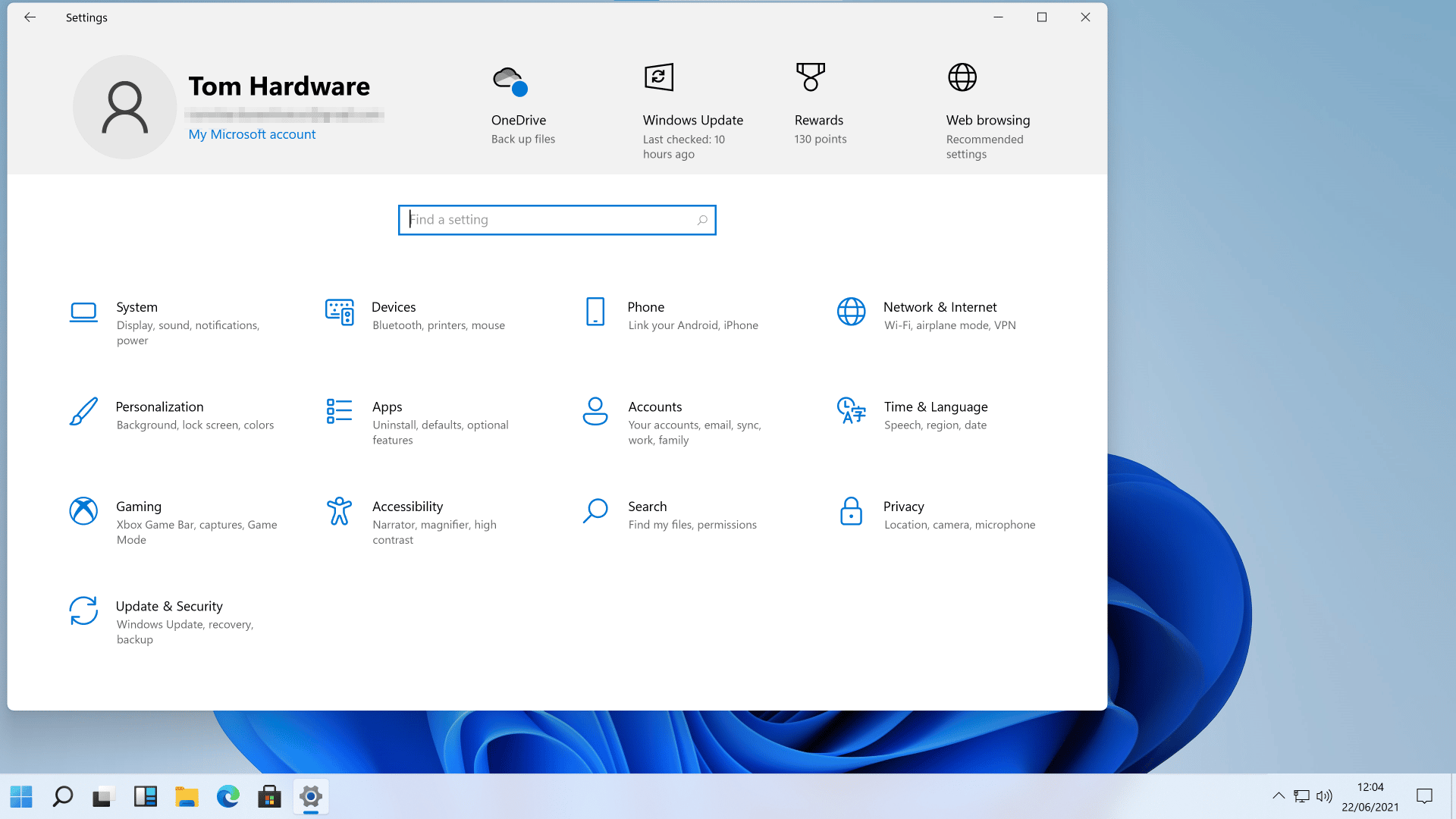Expand hidden icons in system tray
This screenshot has height=819, width=1456.
pyautogui.click(x=1279, y=796)
